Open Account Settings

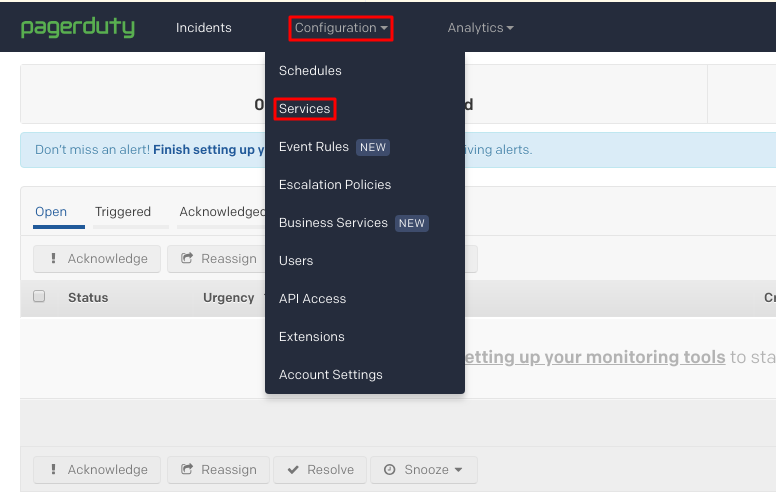(330, 375)
